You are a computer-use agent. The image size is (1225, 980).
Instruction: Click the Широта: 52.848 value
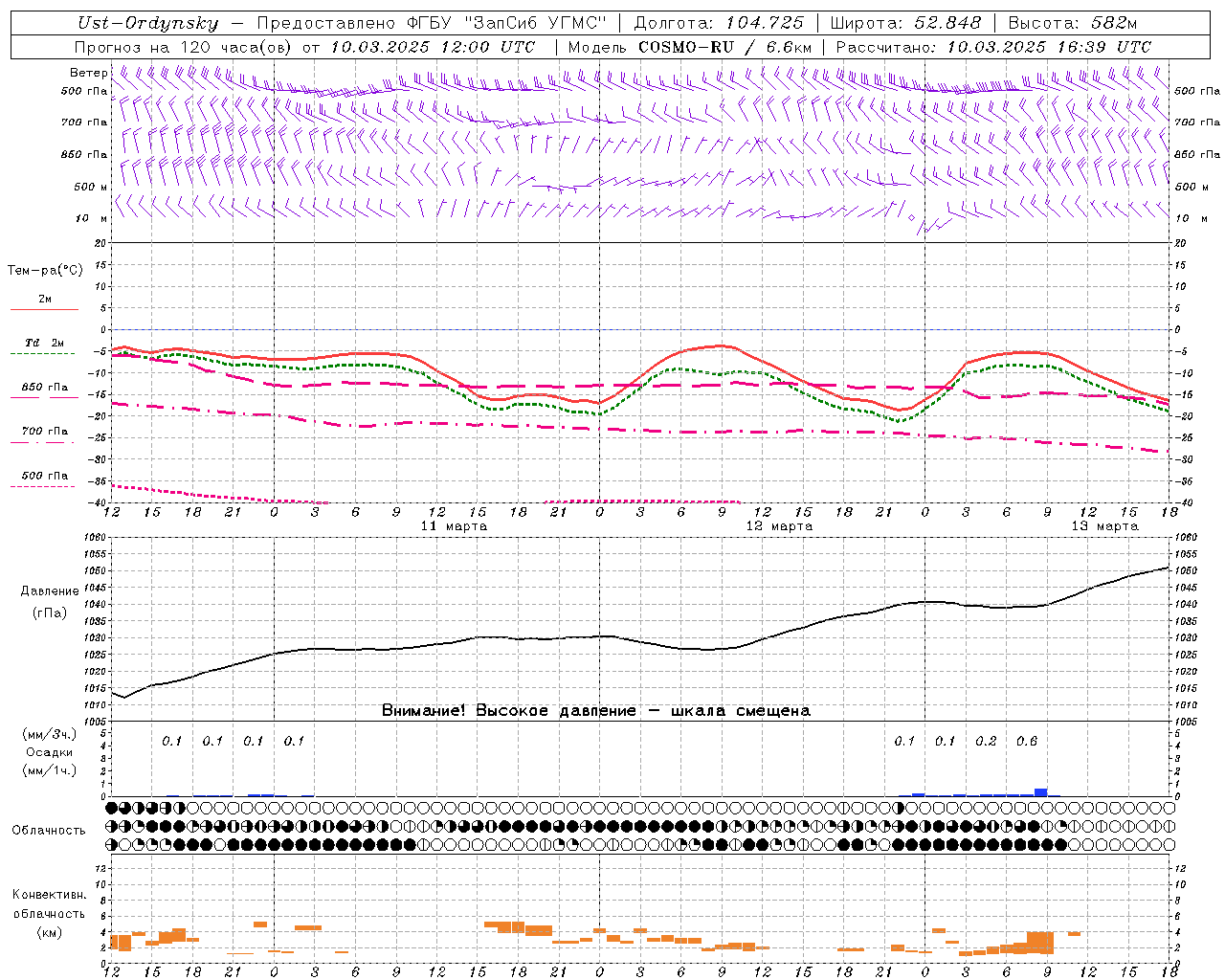click(x=905, y=23)
